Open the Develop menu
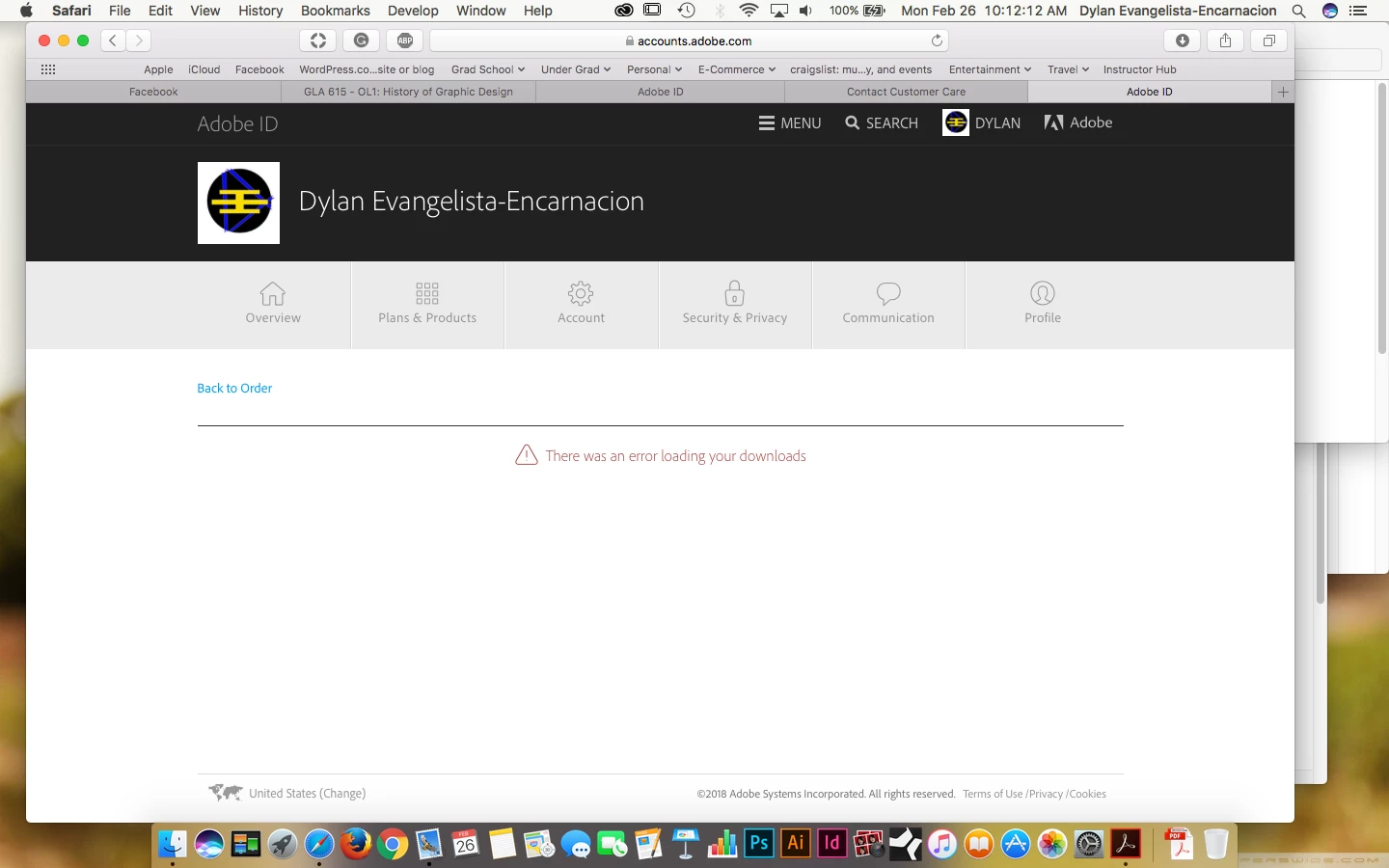The image size is (1389, 868). 413,11
